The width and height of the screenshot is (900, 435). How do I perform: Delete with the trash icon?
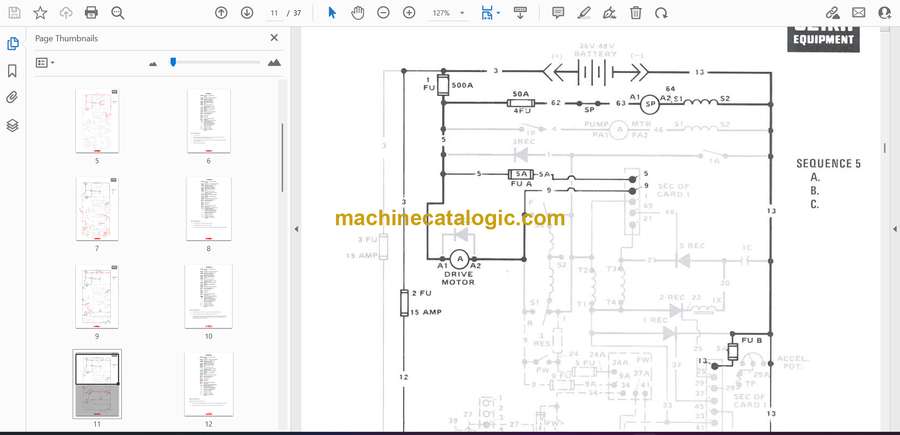pos(636,13)
